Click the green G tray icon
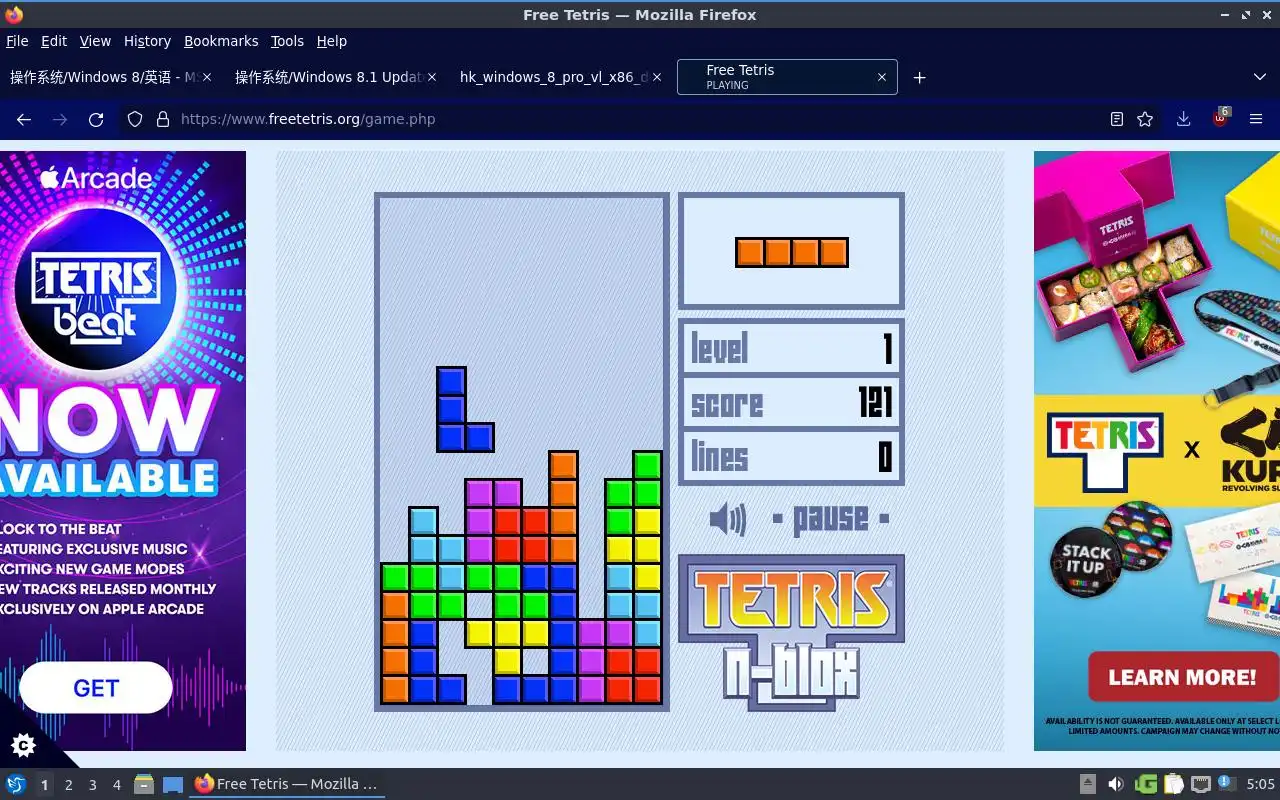 pyautogui.click(x=1146, y=785)
